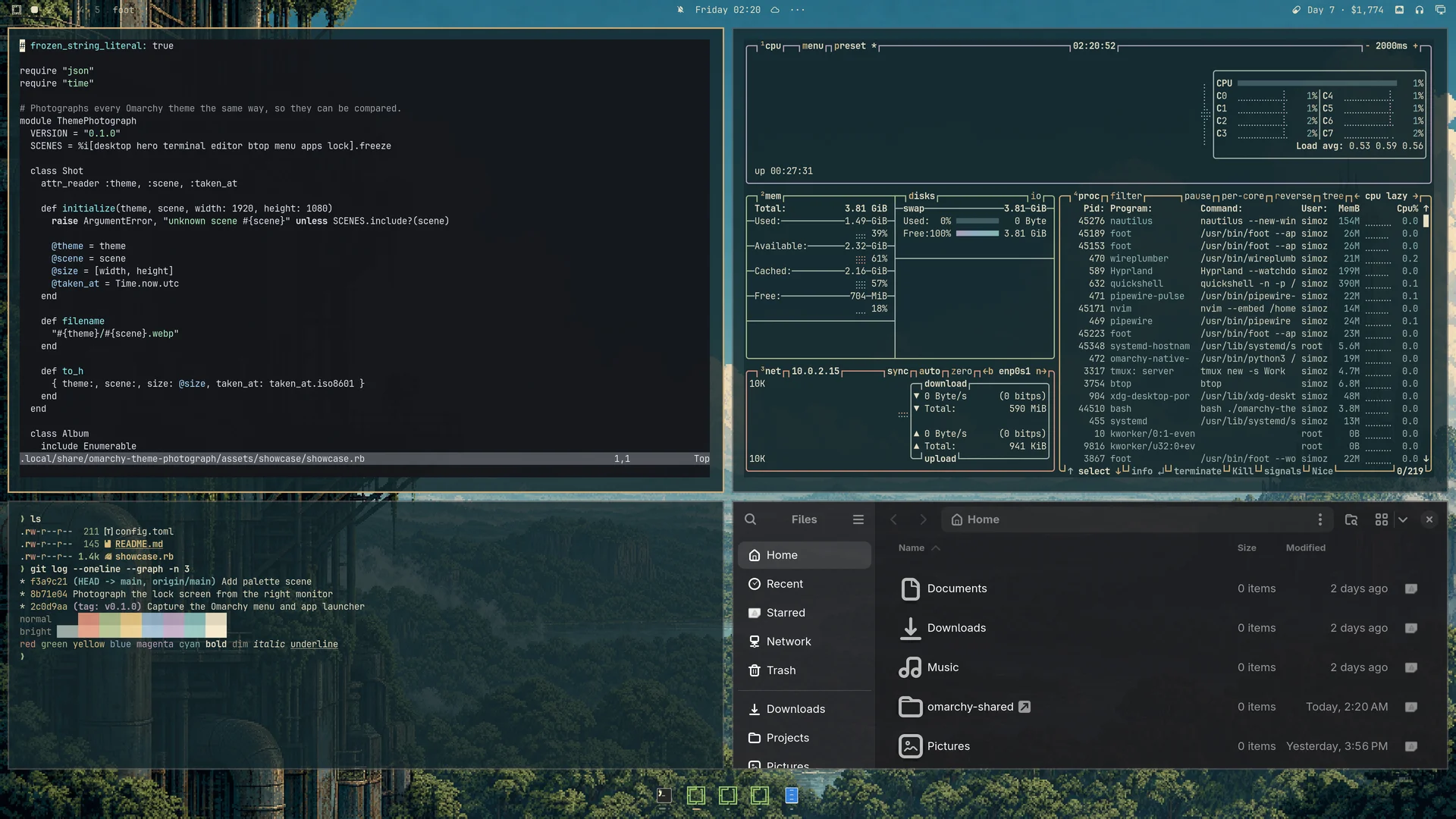
Task: Click the red swatch in normal palette row
Action: 89,619
